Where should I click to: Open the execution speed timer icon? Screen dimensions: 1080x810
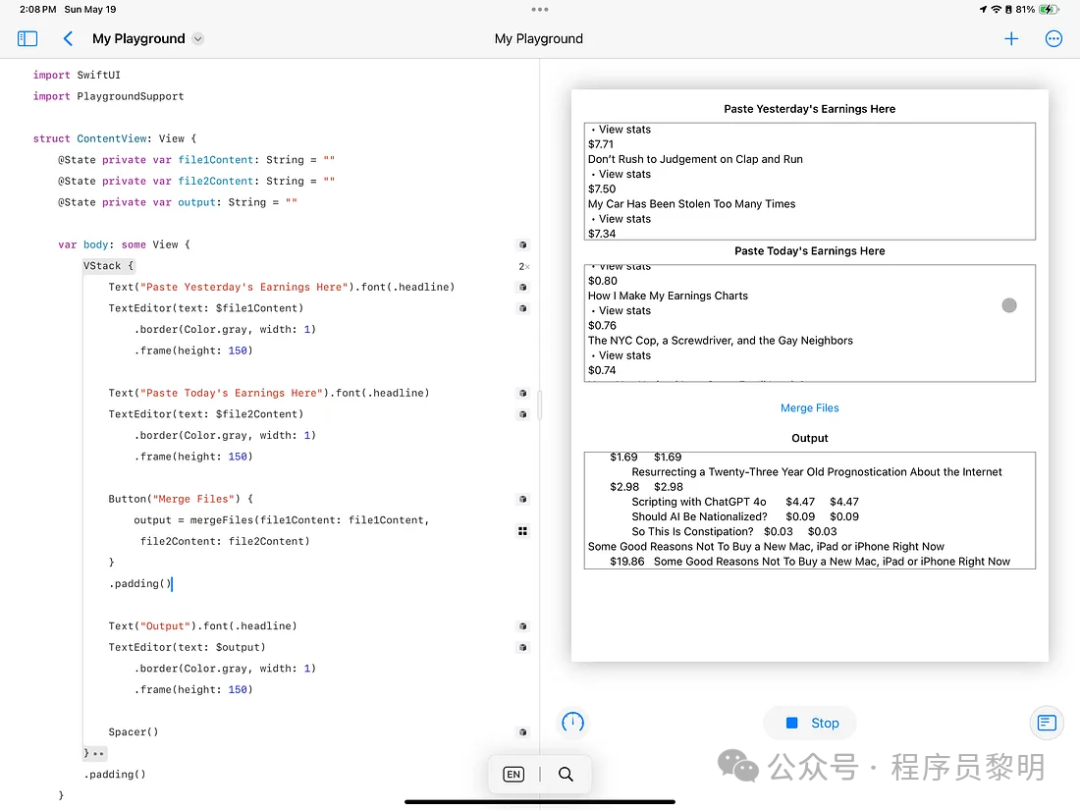(x=572, y=723)
